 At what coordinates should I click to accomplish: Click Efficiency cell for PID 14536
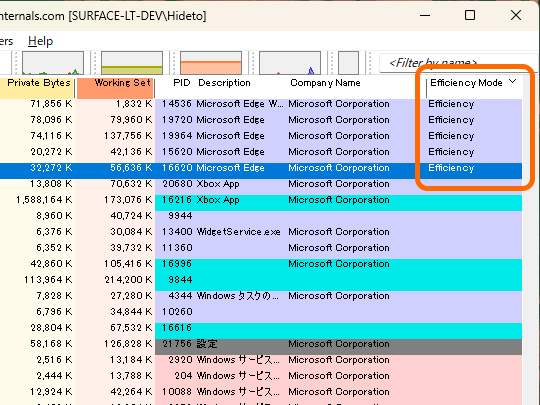pos(451,104)
